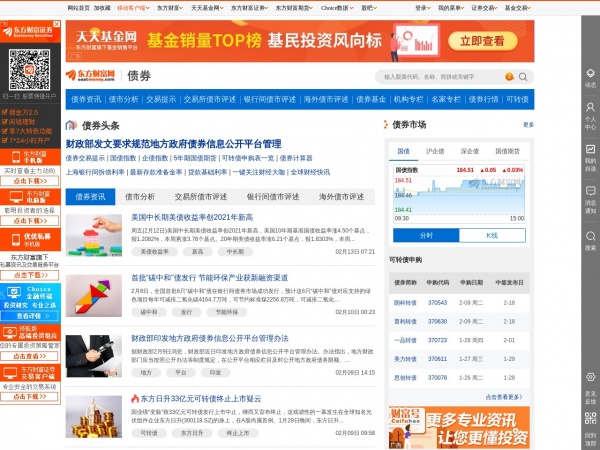Viewport: 600px width, 450px height.
Task: Open the 债券计算器 link
Action: click(x=296, y=158)
